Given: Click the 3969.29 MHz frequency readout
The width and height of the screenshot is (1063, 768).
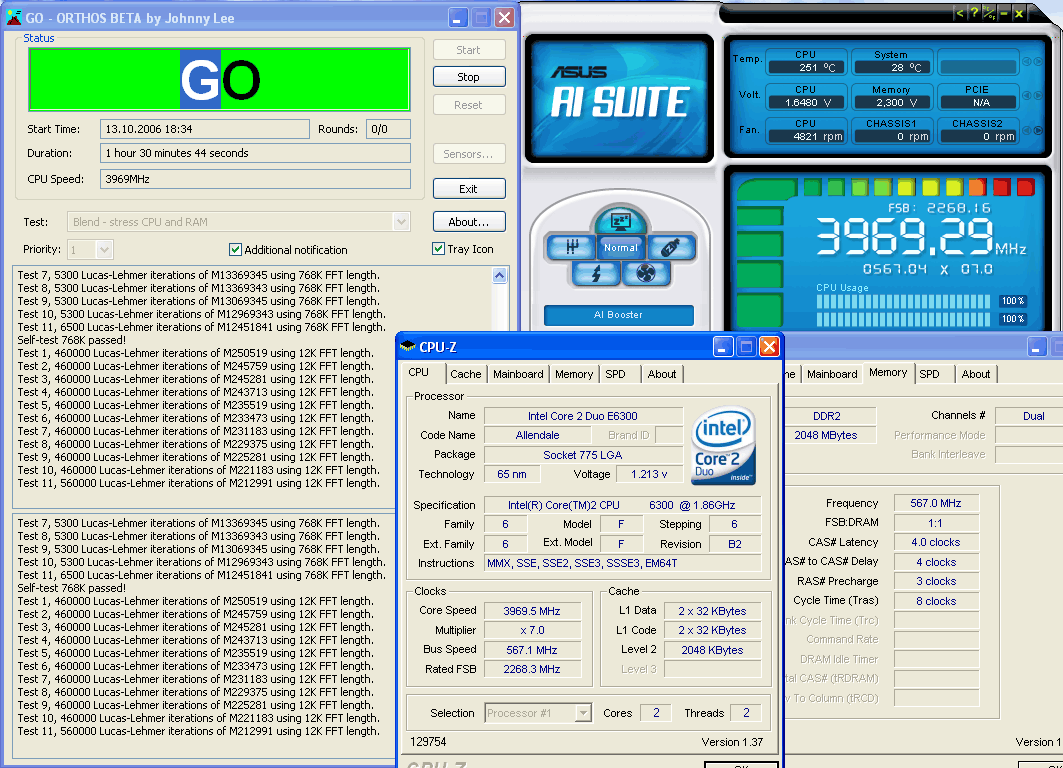Looking at the screenshot, I should pyautogui.click(x=921, y=237).
